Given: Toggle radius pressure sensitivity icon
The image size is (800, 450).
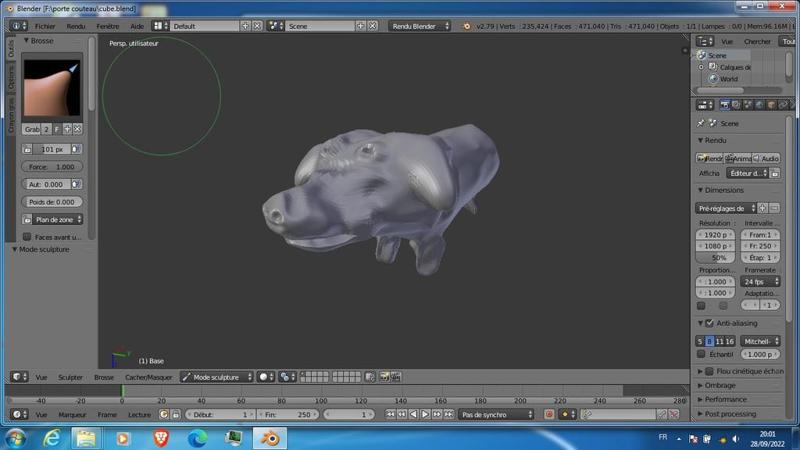Looking at the screenshot, I should tap(76, 149).
